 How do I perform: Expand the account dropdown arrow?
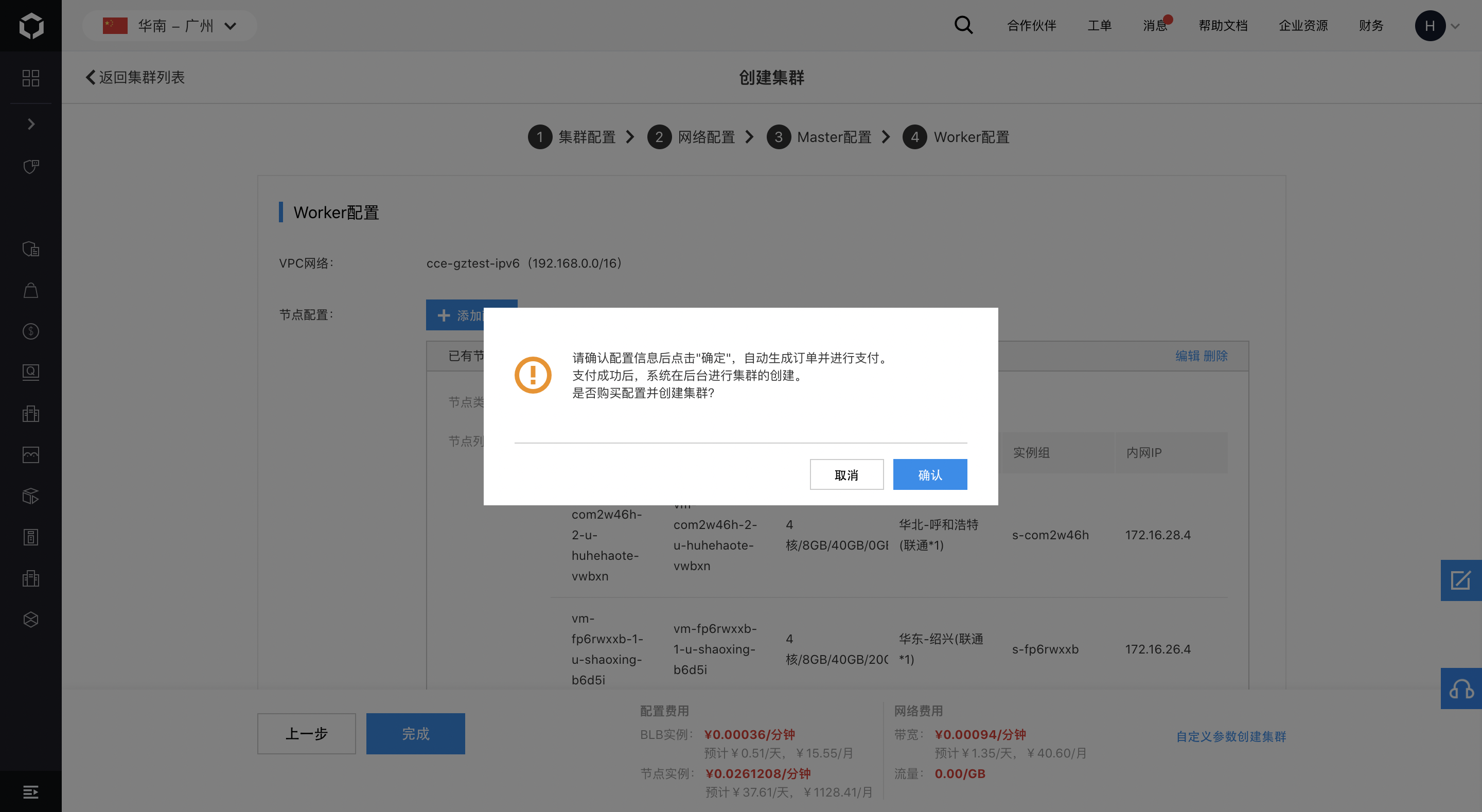tap(1456, 26)
